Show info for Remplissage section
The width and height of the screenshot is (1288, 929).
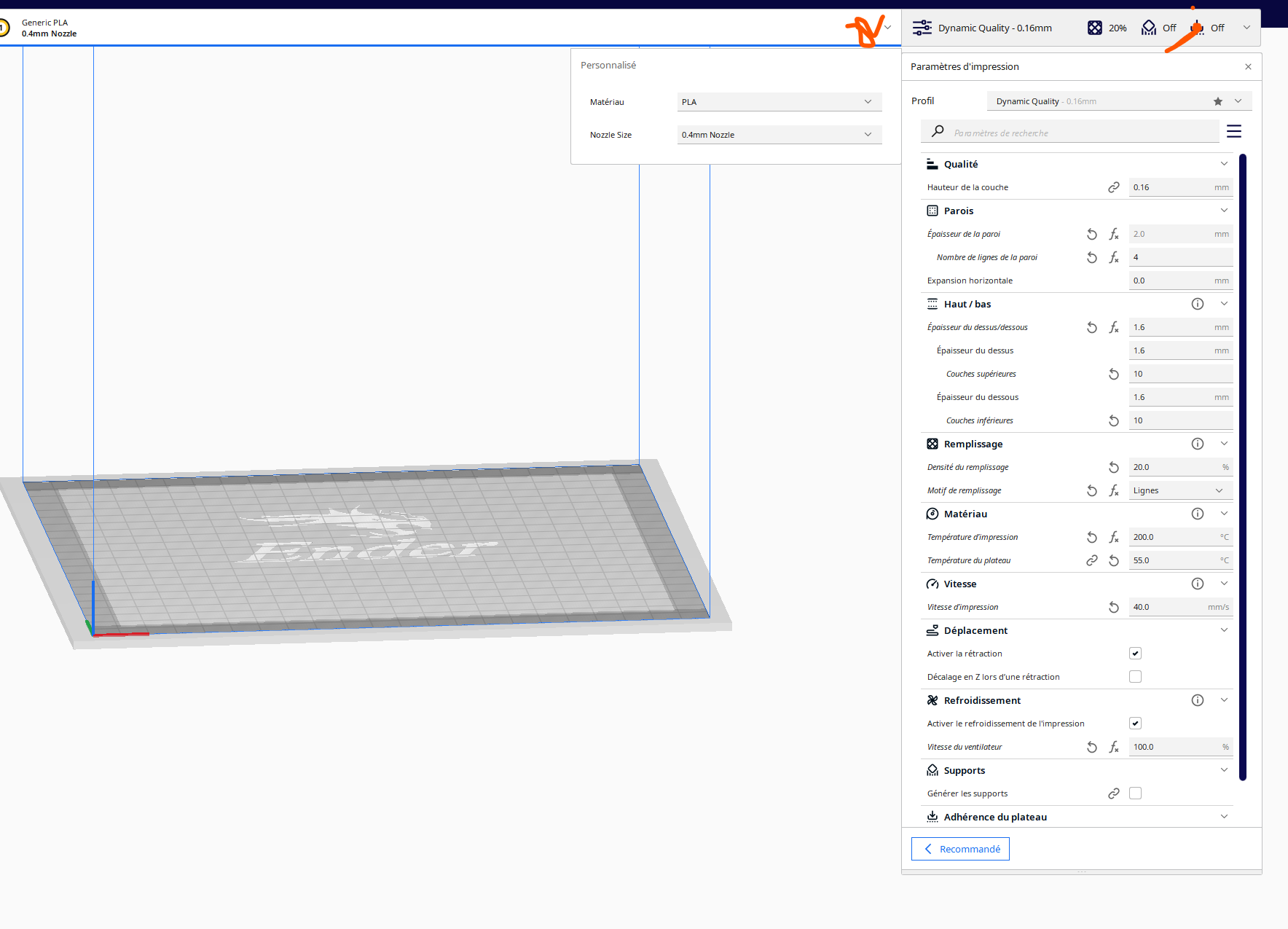tap(1198, 444)
